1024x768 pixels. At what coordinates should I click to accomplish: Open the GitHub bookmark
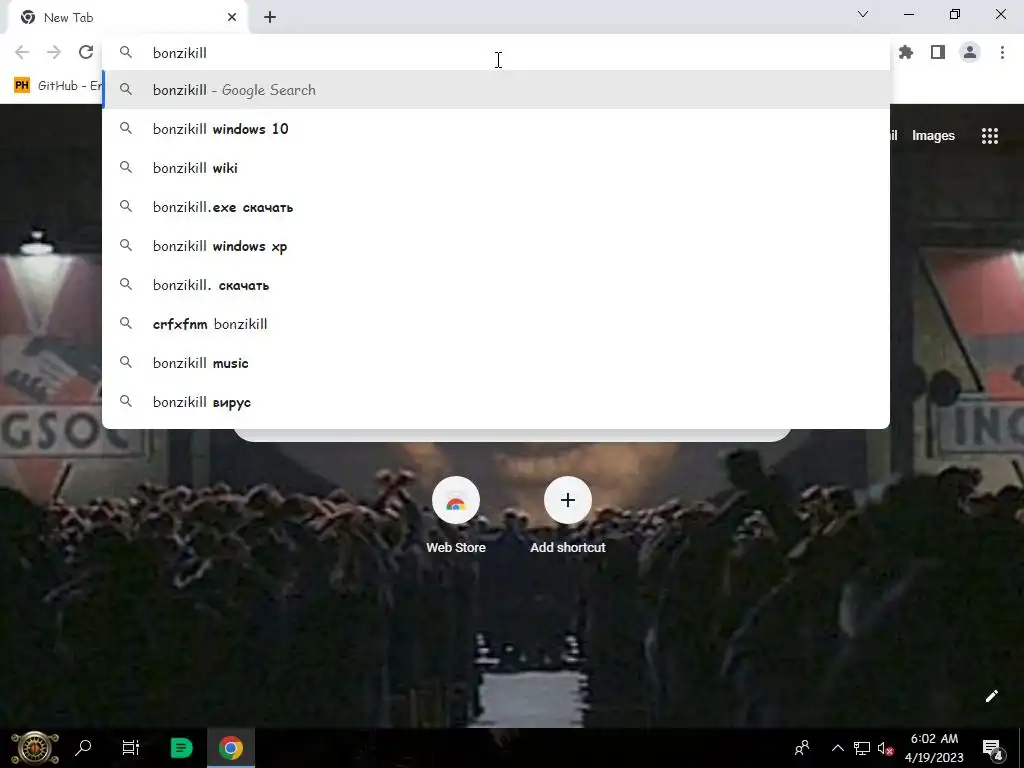click(59, 86)
